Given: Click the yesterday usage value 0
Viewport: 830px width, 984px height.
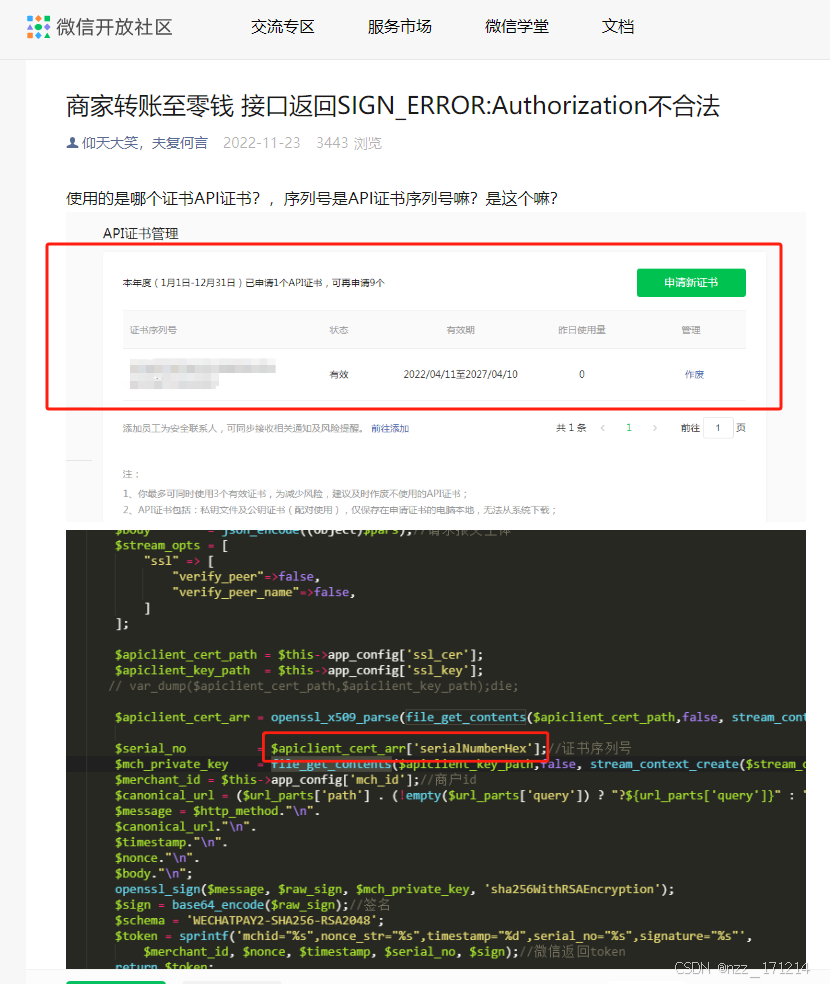Looking at the screenshot, I should [x=582, y=374].
